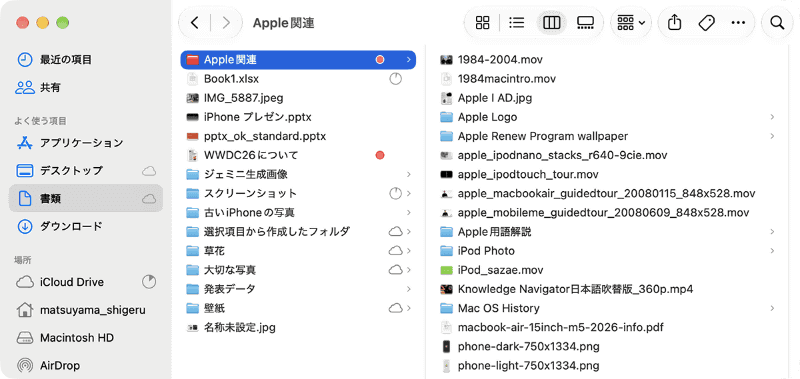Click the cloud download icon beside 草花
Image resolution: width=800 pixels, height=379 pixels.
[x=396, y=251]
